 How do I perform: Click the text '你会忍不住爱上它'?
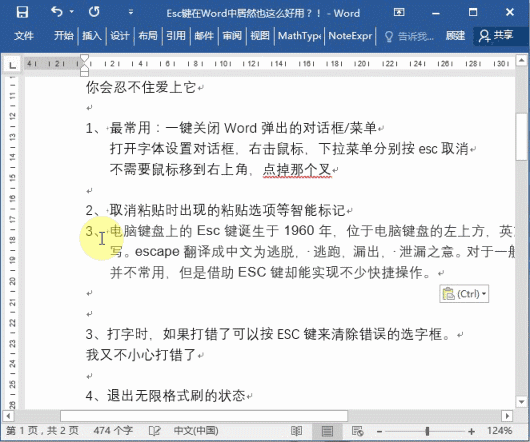(x=141, y=87)
